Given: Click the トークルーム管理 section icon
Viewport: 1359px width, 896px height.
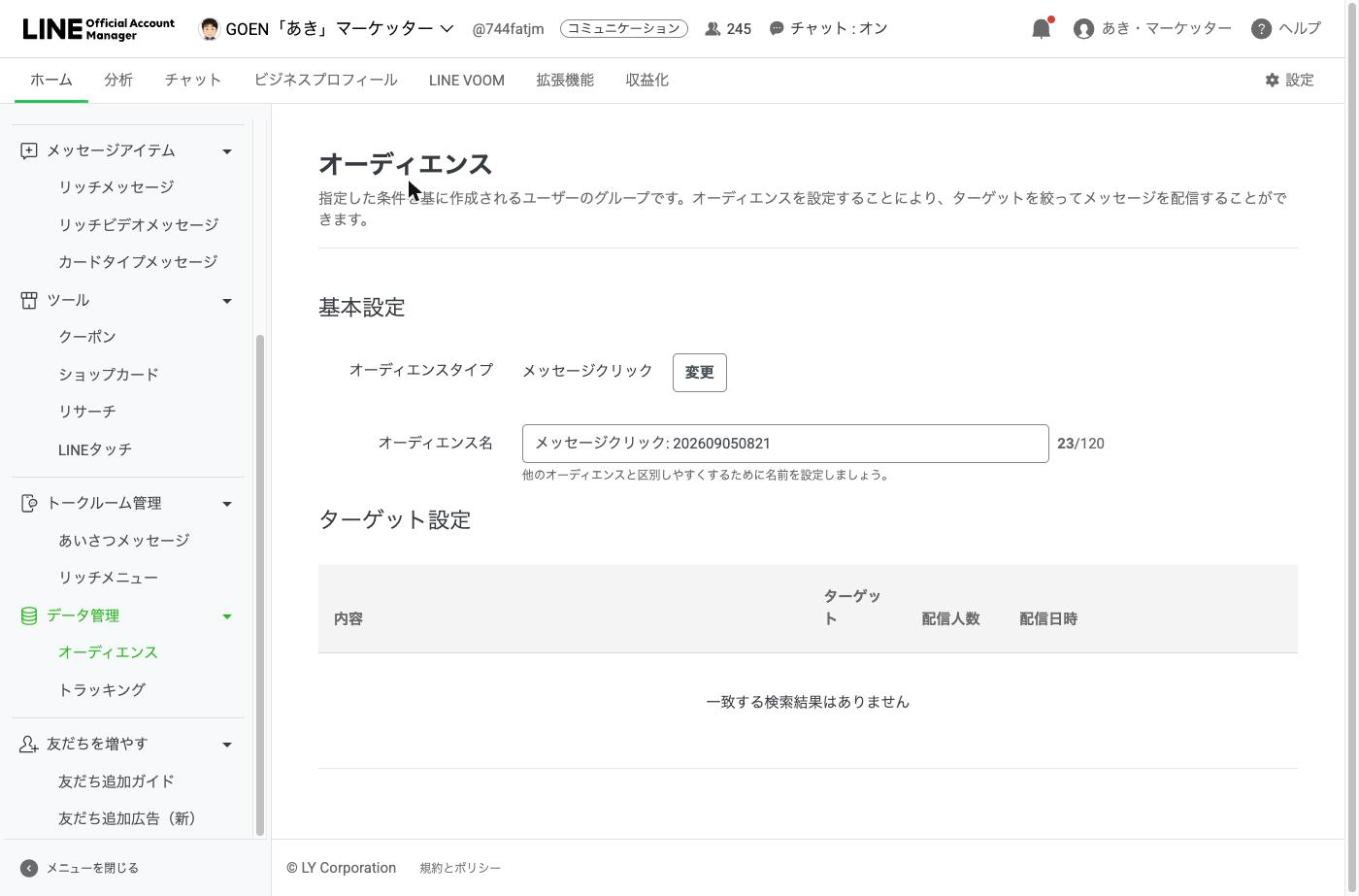Looking at the screenshot, I should coord(29,503).
